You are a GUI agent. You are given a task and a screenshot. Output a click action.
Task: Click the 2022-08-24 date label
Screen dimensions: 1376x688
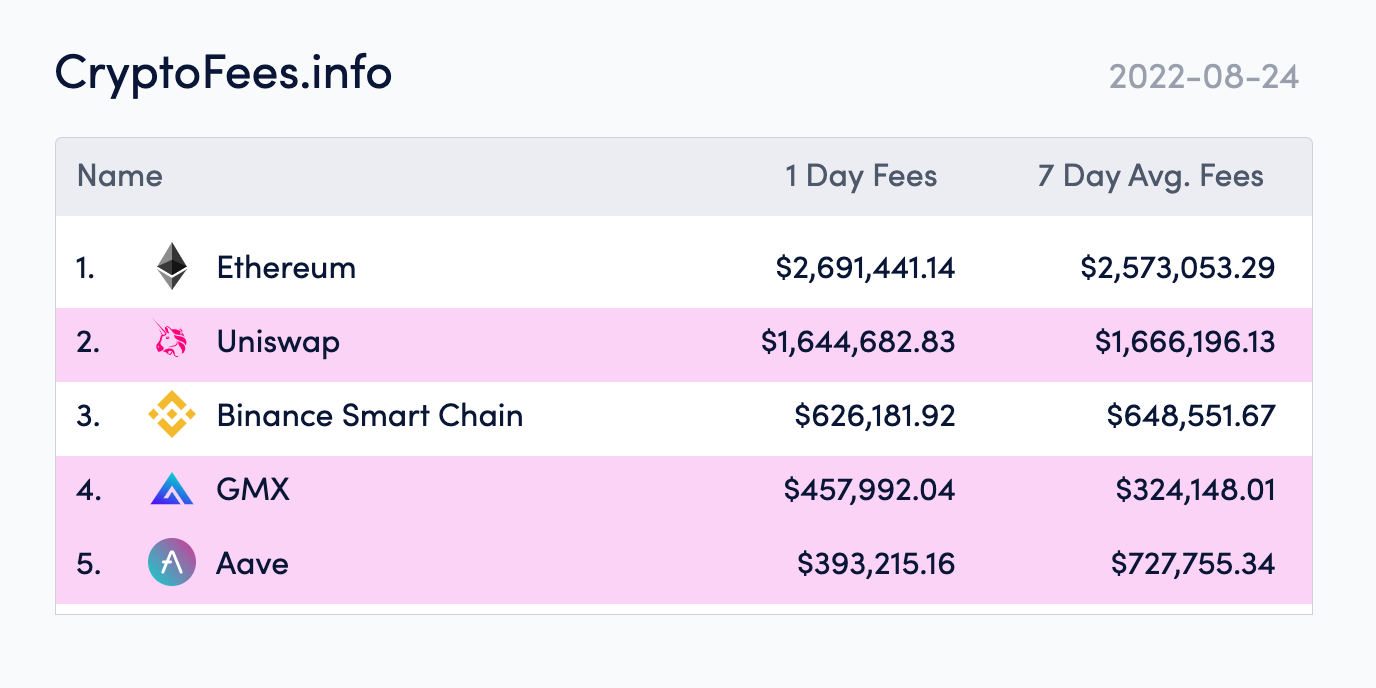[x=1204, y=77]
